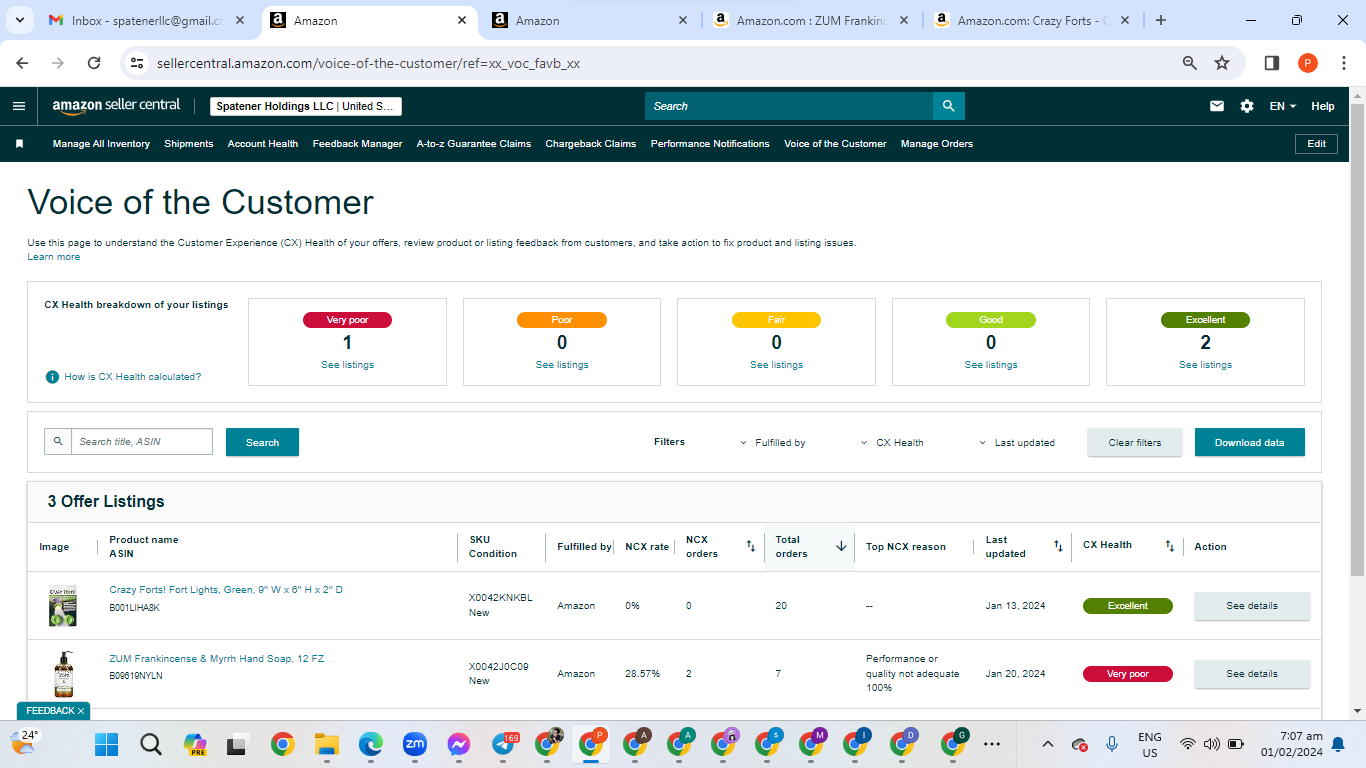Viewport: 1366px width, 768px height.
Task: See listings under the Excellent card
Action: tap(1205, 365)
